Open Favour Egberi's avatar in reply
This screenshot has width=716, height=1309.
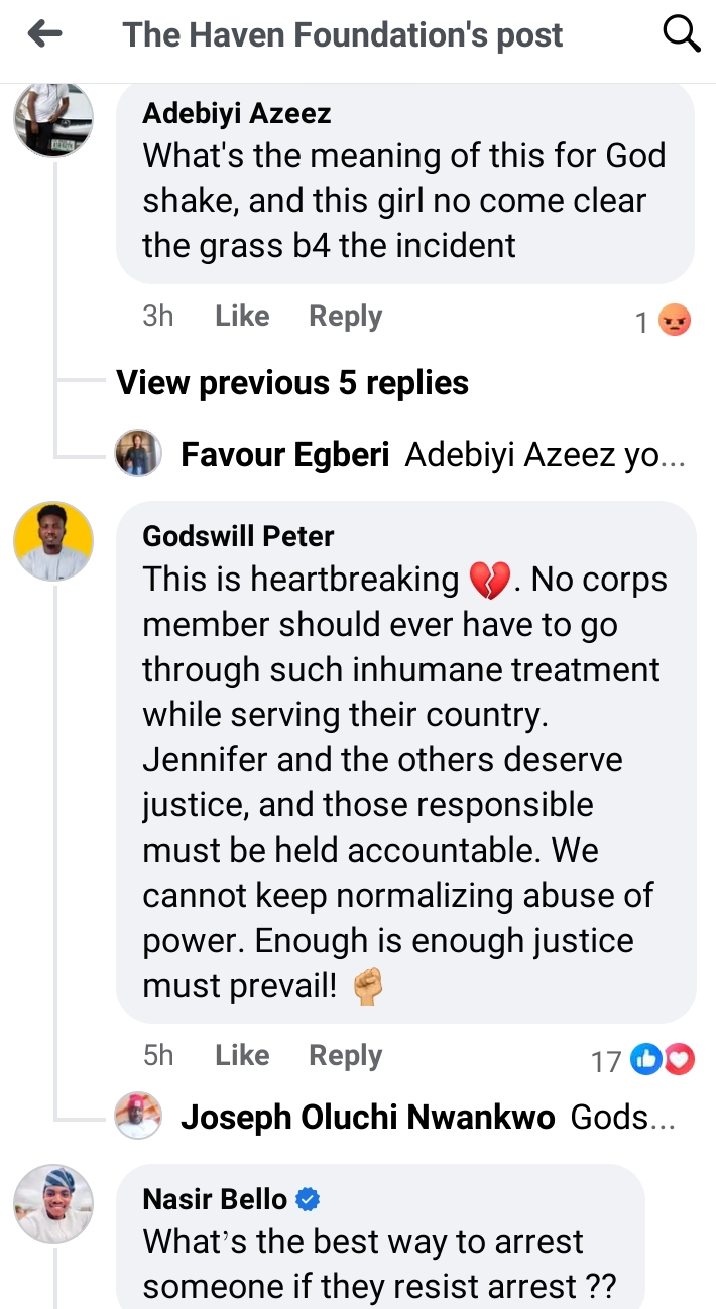[x=138, y=454]
